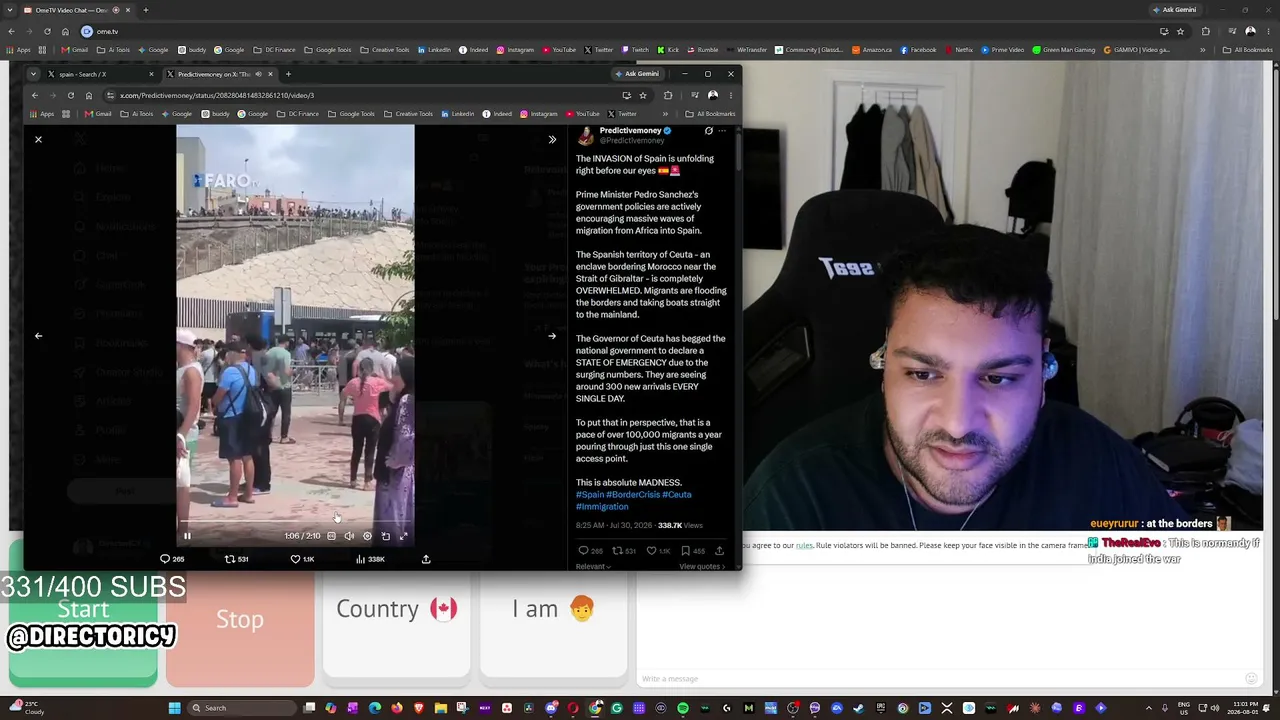The height and width of the screenshot is (720, 1280).
Task: Open All Bookmarks in the OmeTV window
Action: (x=1248, y=50)
